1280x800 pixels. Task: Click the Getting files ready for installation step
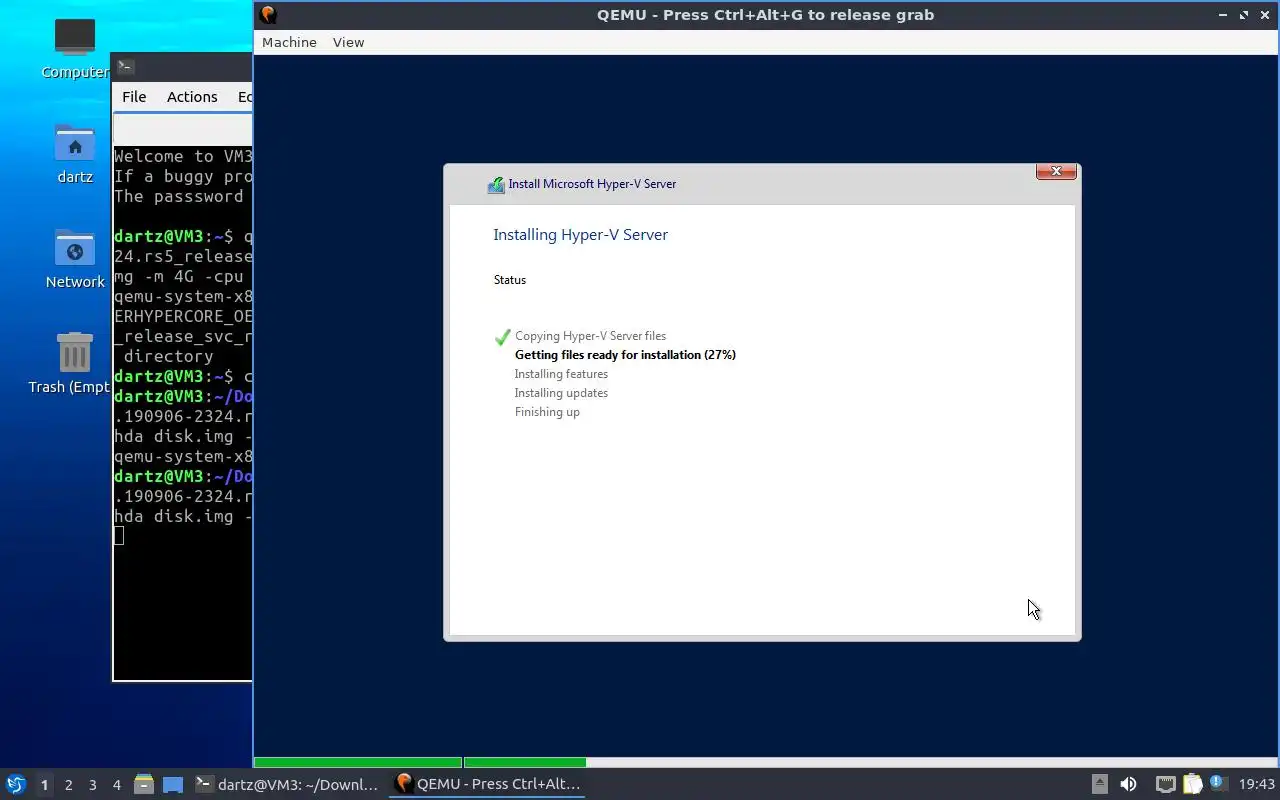pos(625,355)
